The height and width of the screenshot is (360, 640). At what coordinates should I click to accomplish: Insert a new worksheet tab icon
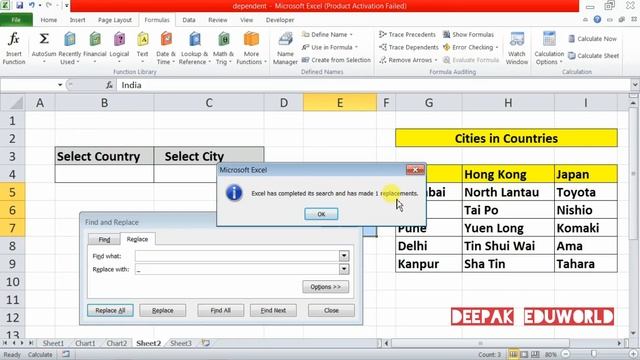pos(206,343)
